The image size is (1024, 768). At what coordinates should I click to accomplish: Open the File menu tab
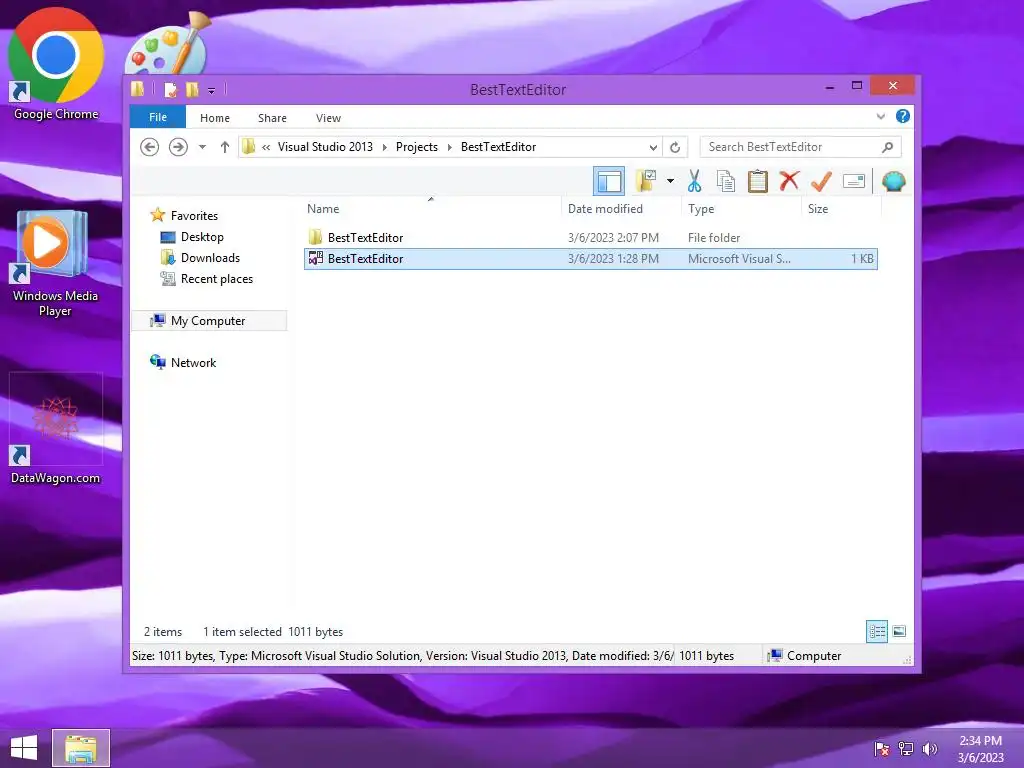point(158,117)
